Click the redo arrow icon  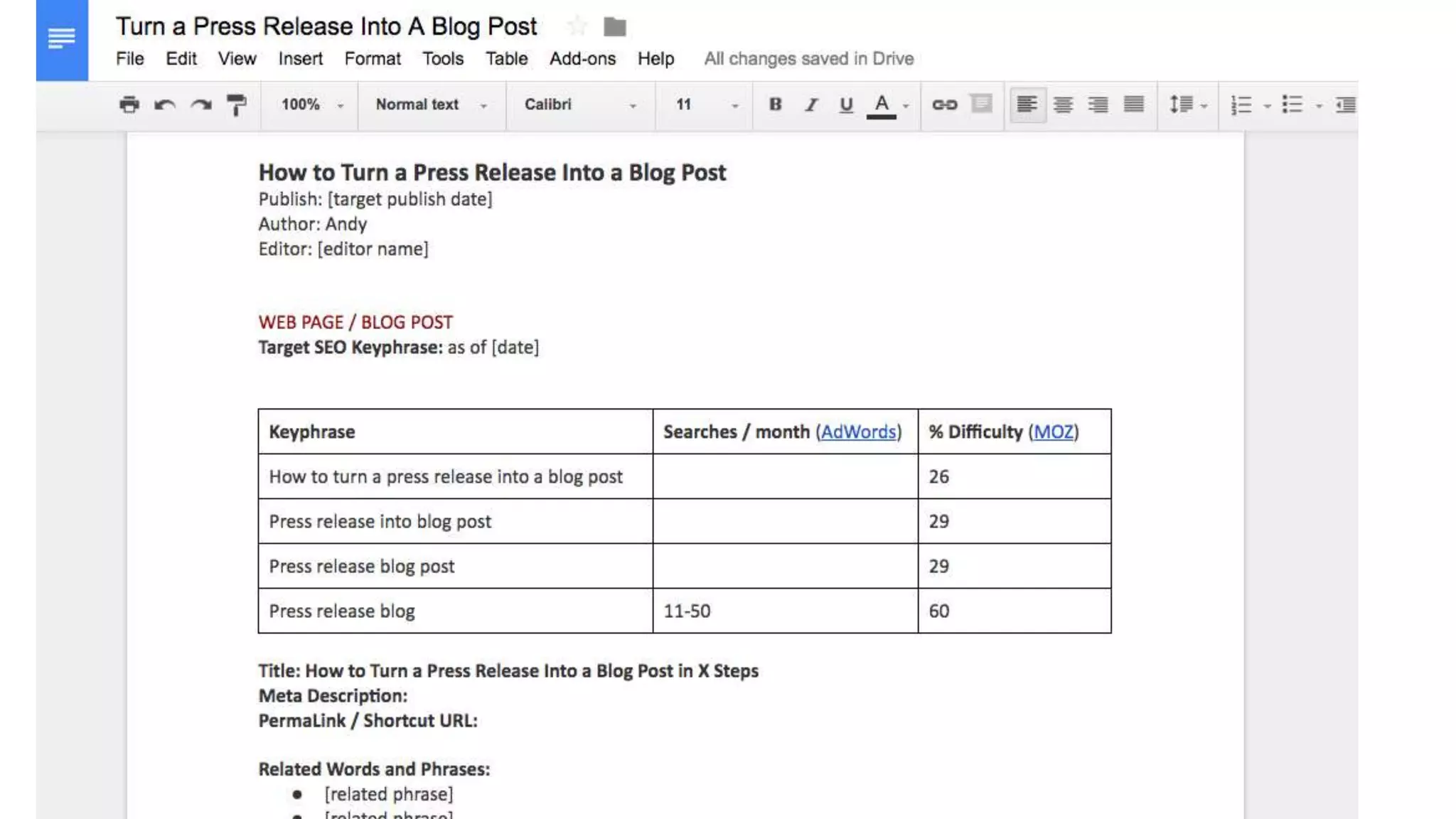click(x=201, y=105)
